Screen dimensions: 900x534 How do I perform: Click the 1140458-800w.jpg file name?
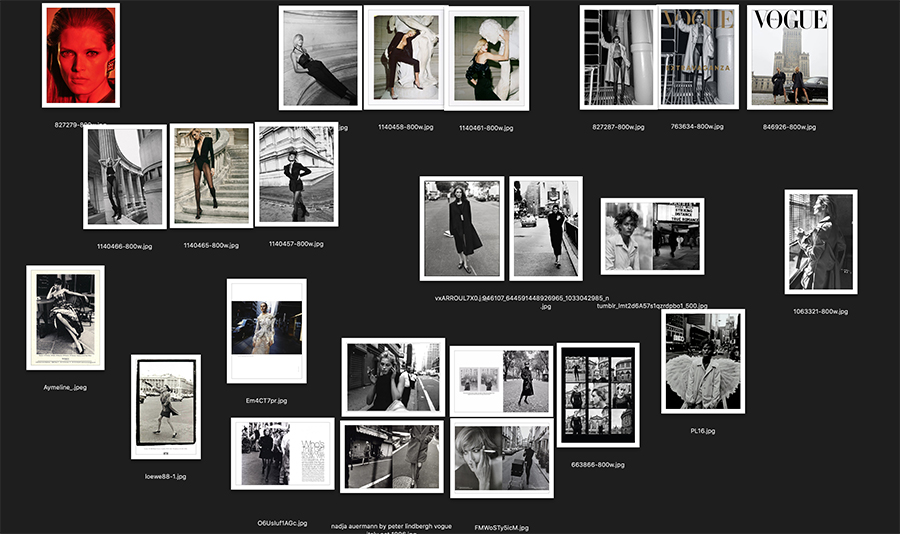406,127
